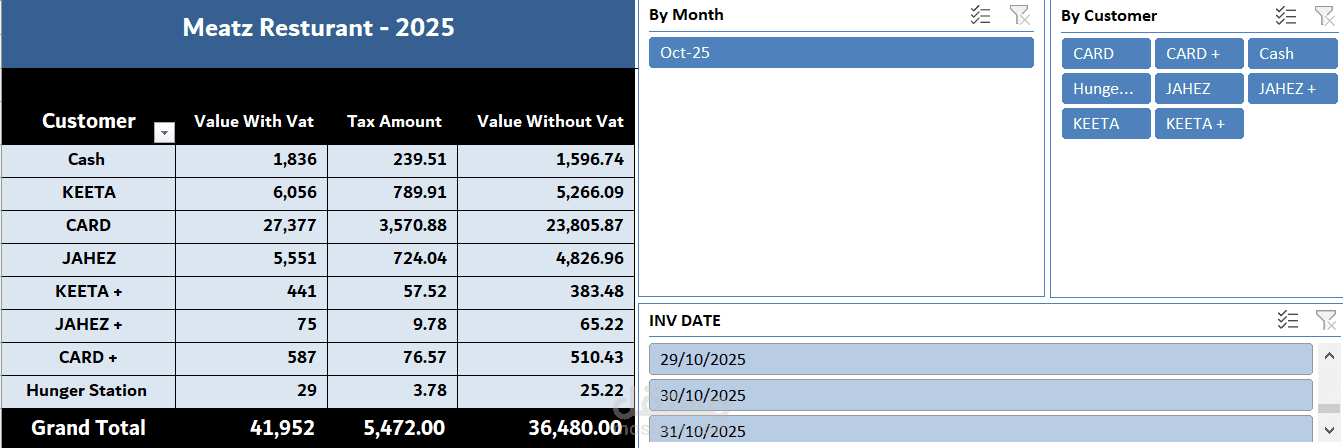
Task: Toggle multi-select in By Customer slicer
Action: 1286,15
